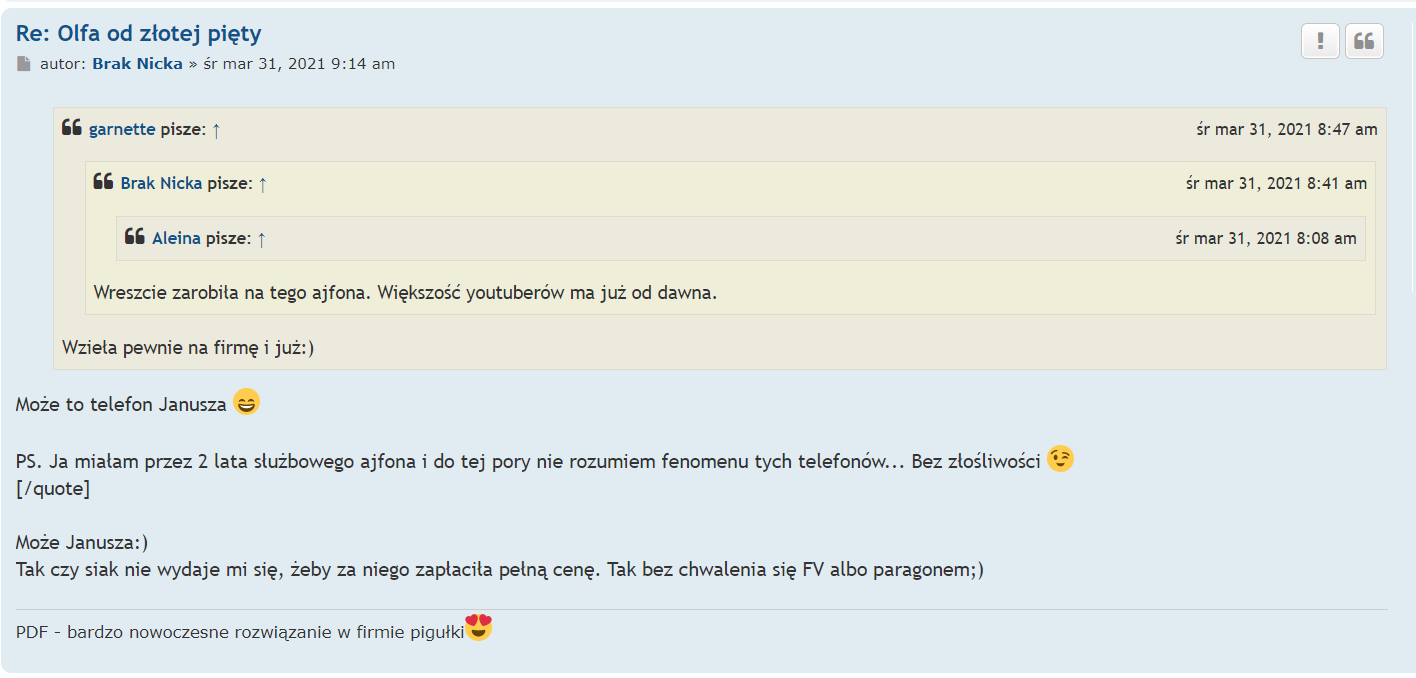Viewport: 1416px width, 678px height.
Task: Jump to garnette's original post via arrow
Action: (216, 129)
